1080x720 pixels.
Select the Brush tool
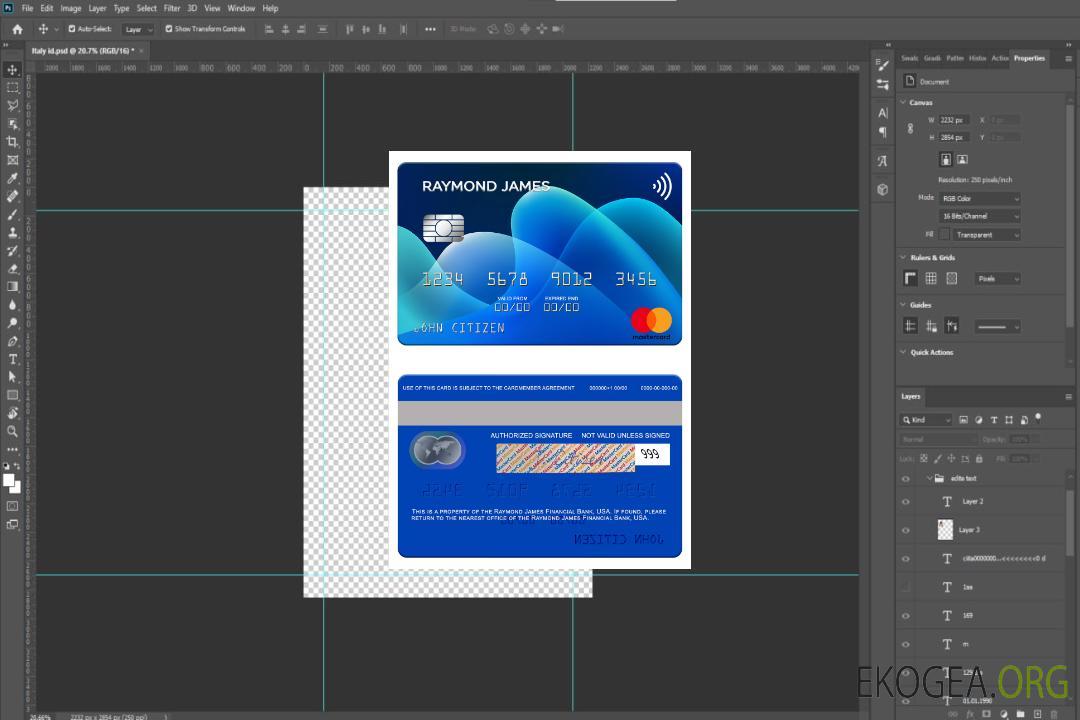coord(12,214)
